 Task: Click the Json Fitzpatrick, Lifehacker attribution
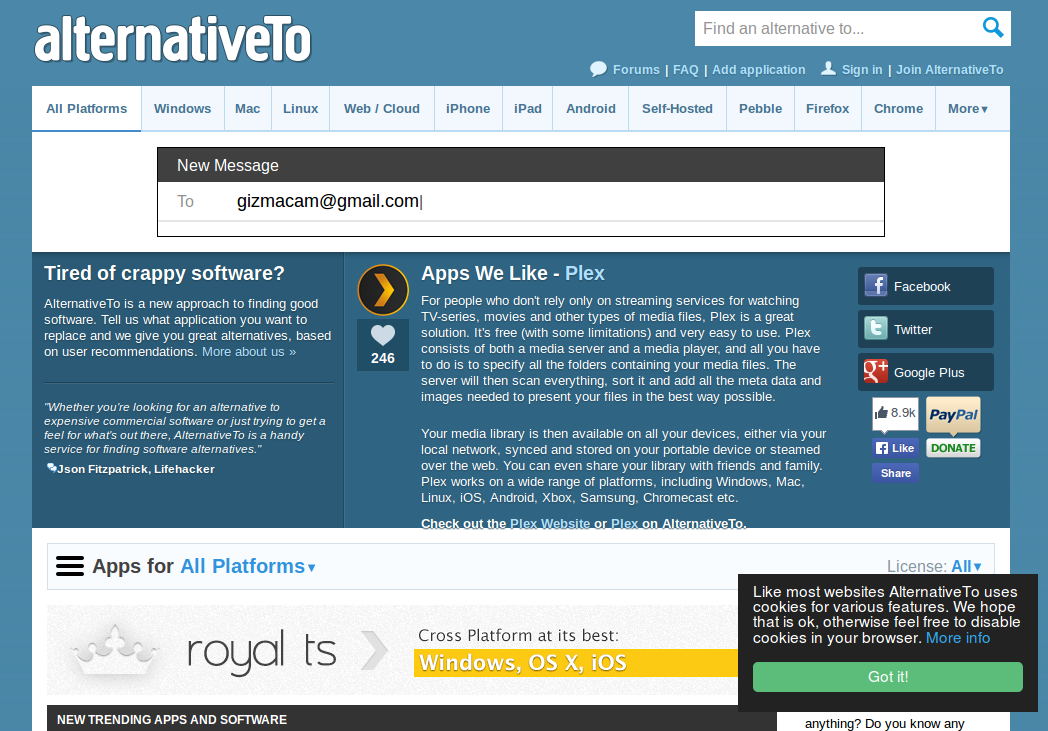135,469
